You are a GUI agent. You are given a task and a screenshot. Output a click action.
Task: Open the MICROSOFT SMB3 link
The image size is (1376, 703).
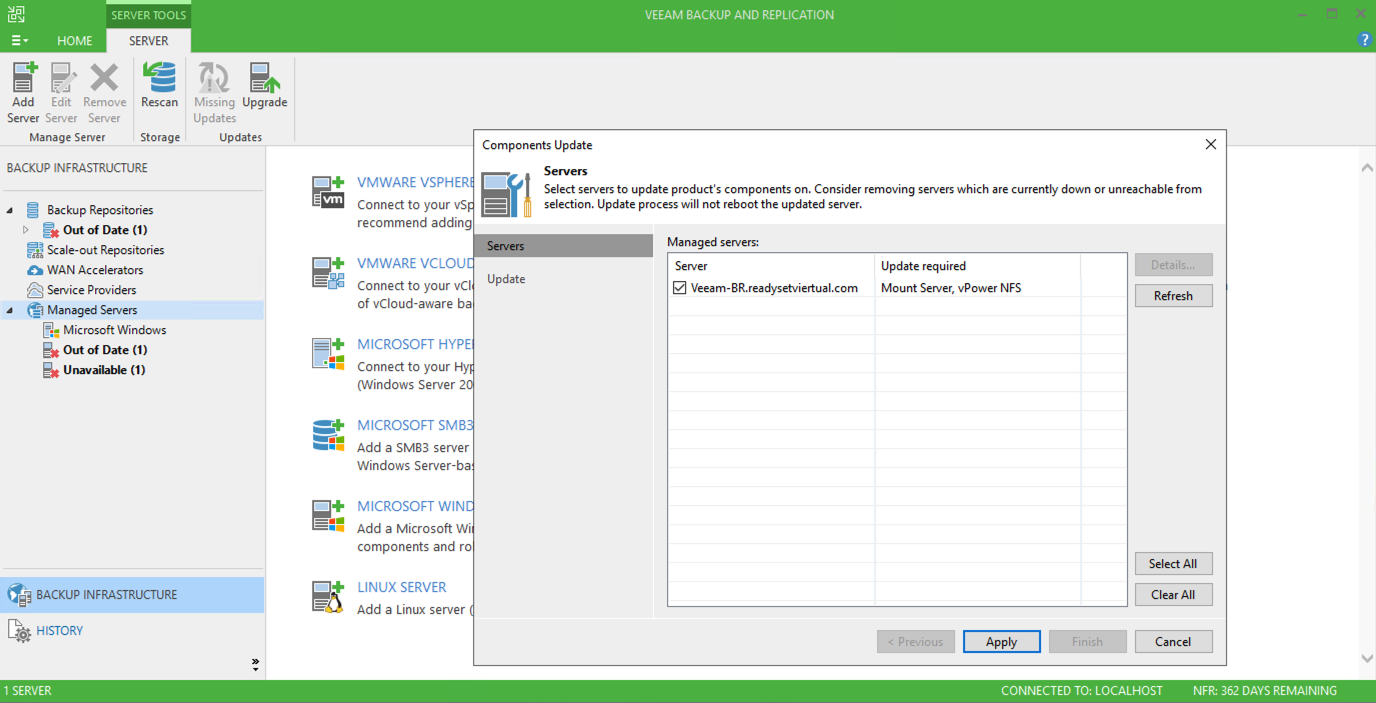415,426
